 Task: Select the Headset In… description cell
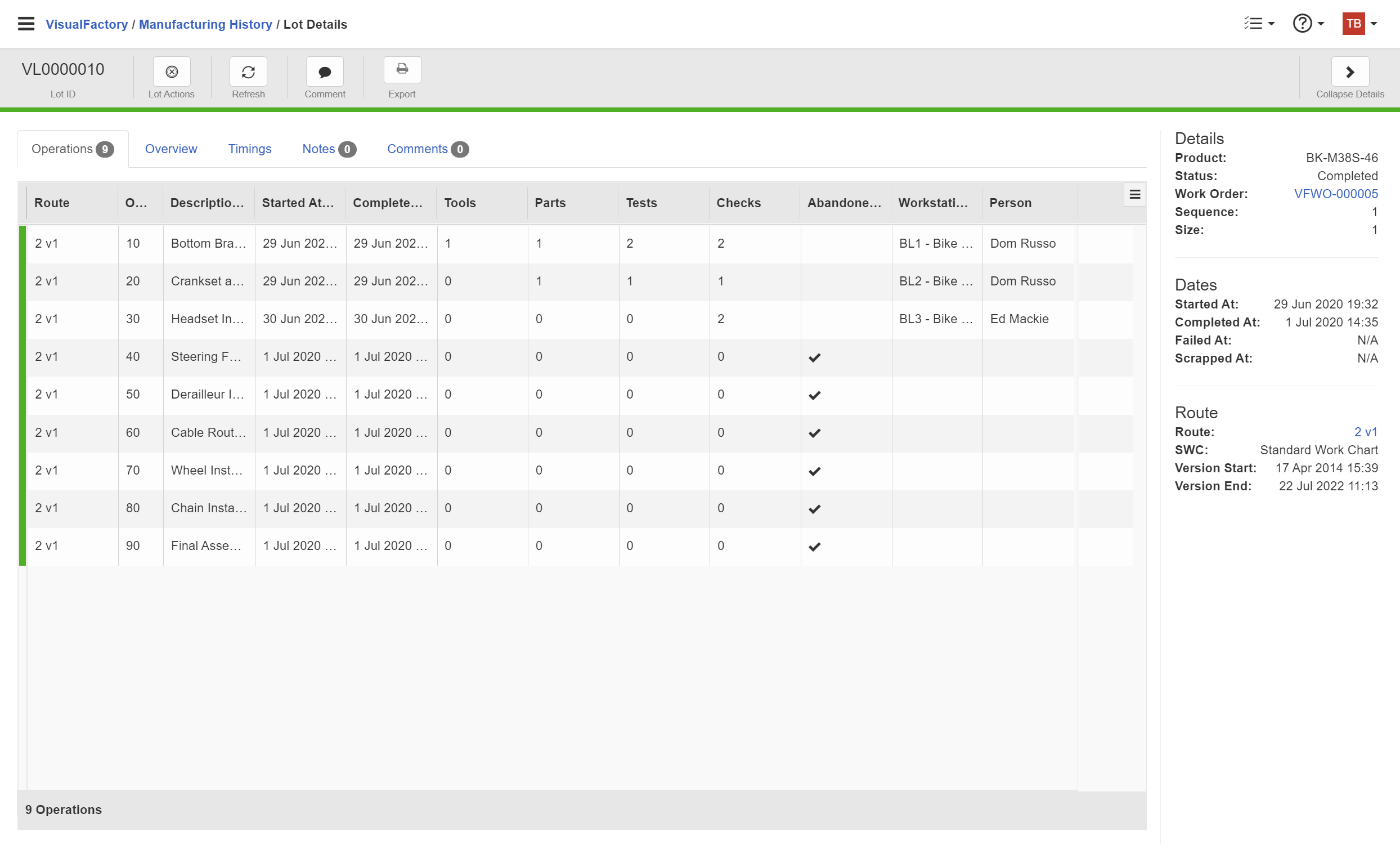[x=209, y=319]
